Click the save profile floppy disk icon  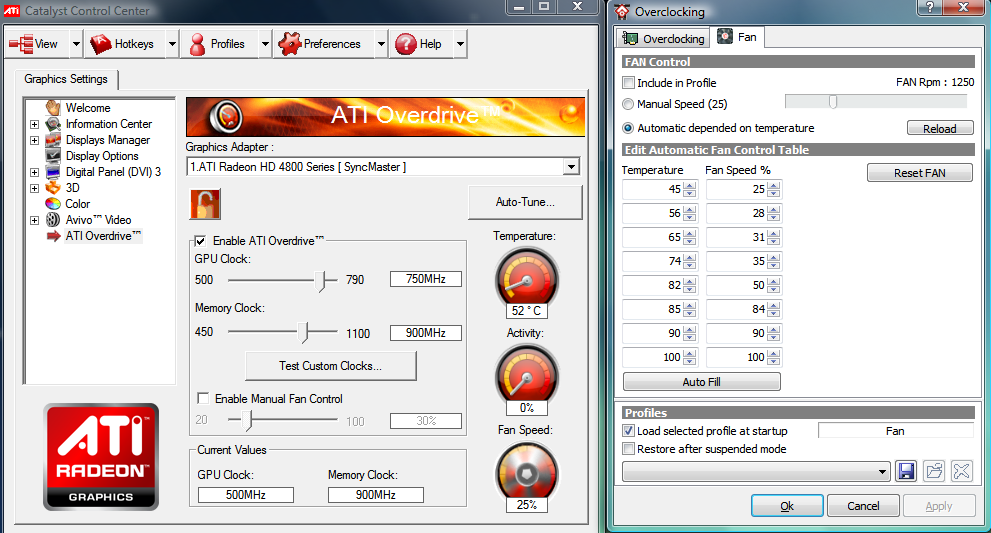click(x=906, y=471)
